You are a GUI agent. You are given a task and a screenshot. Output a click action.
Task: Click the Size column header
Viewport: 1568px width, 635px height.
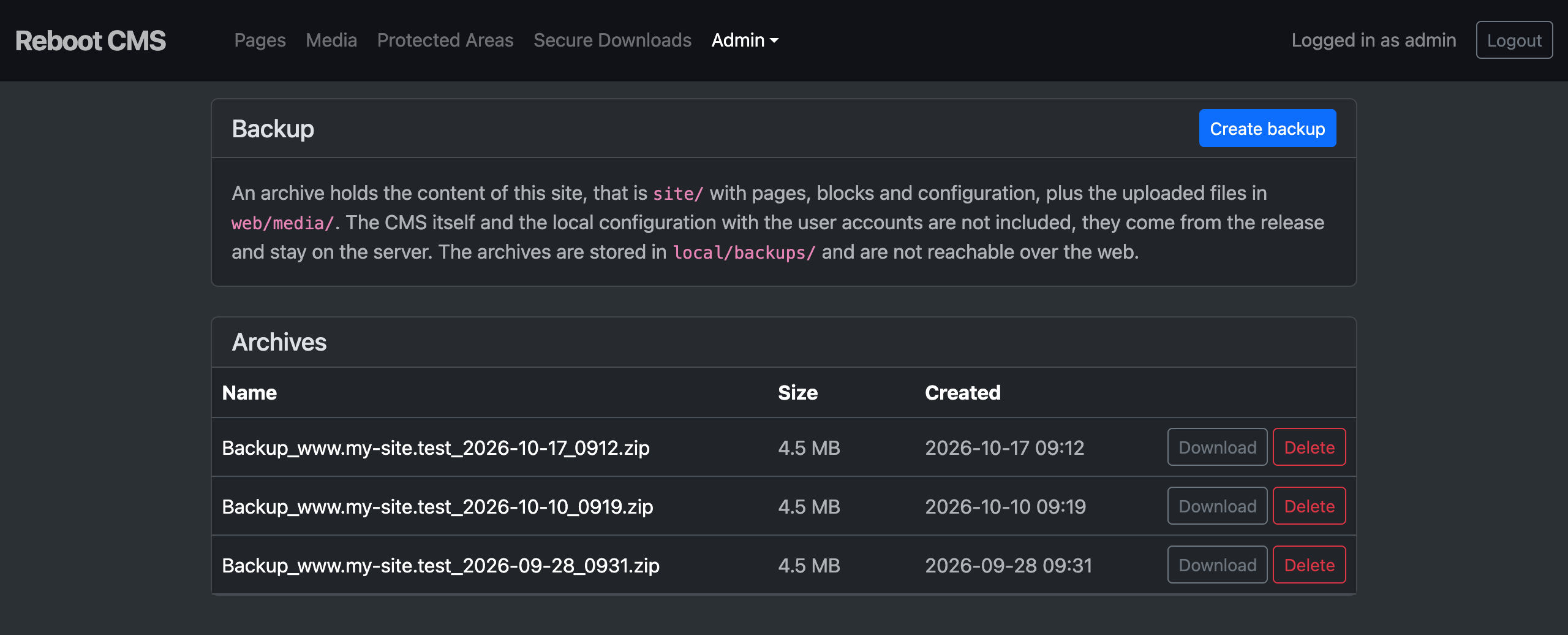click(x=797, y=393)
